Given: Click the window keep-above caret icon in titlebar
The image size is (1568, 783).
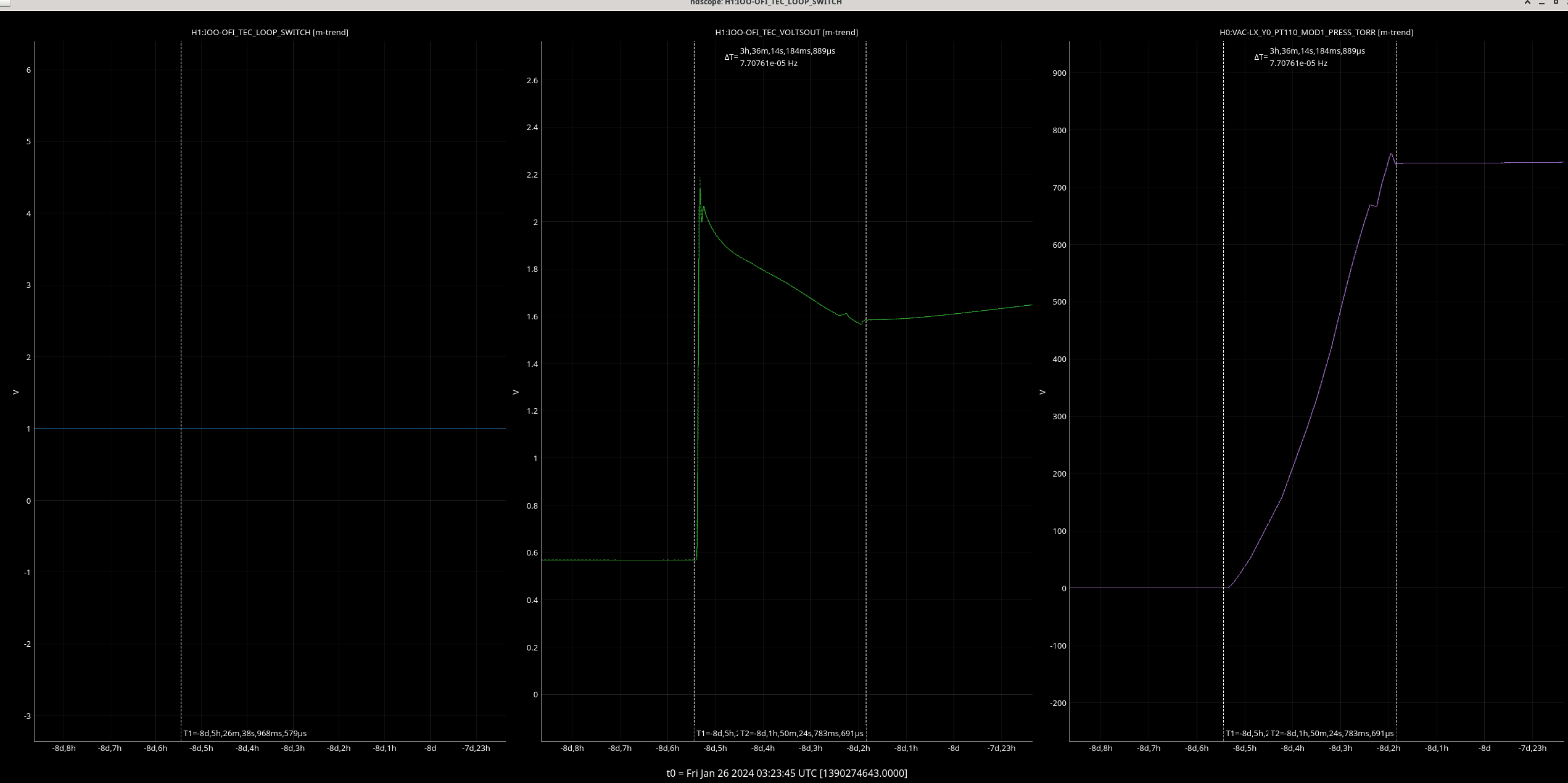Looking at the screenshot, I should tap(1527, 2).
